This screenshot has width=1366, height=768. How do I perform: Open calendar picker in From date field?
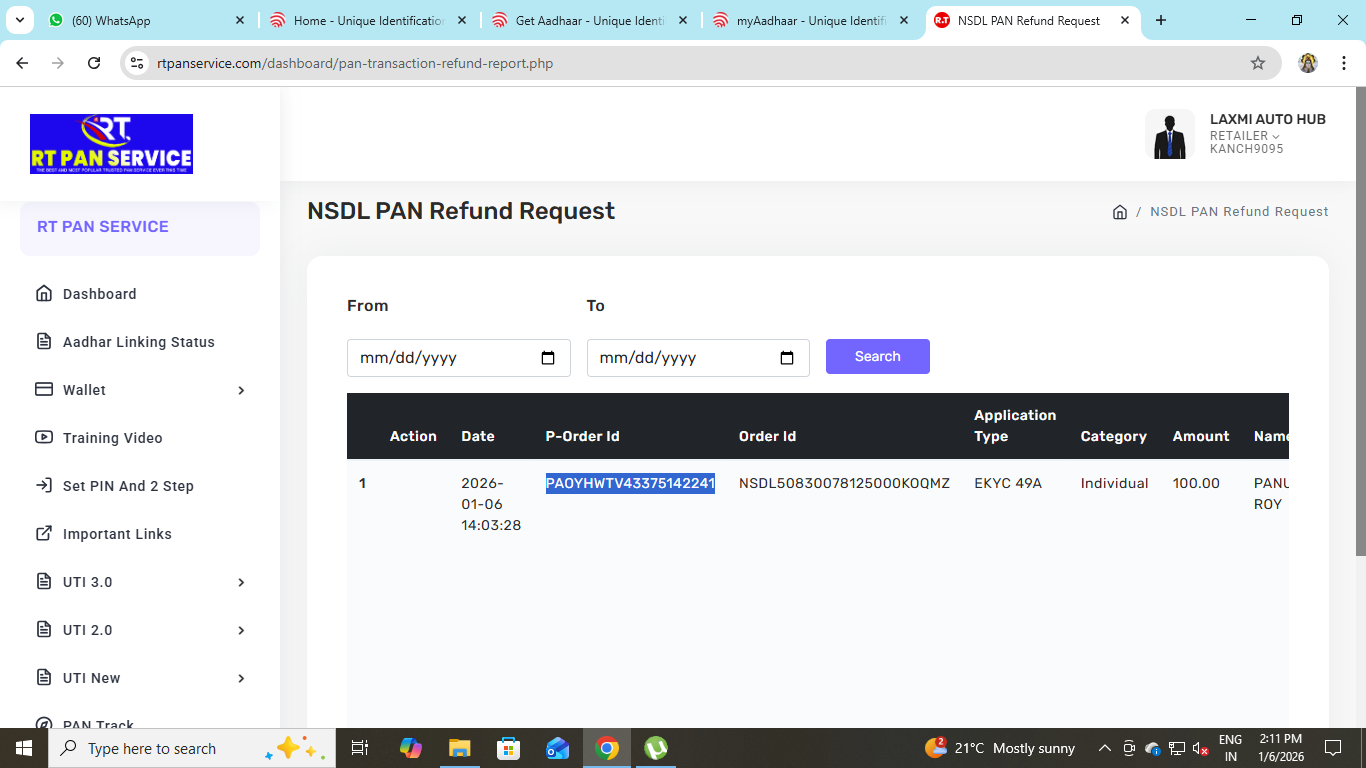pos(548,358)
